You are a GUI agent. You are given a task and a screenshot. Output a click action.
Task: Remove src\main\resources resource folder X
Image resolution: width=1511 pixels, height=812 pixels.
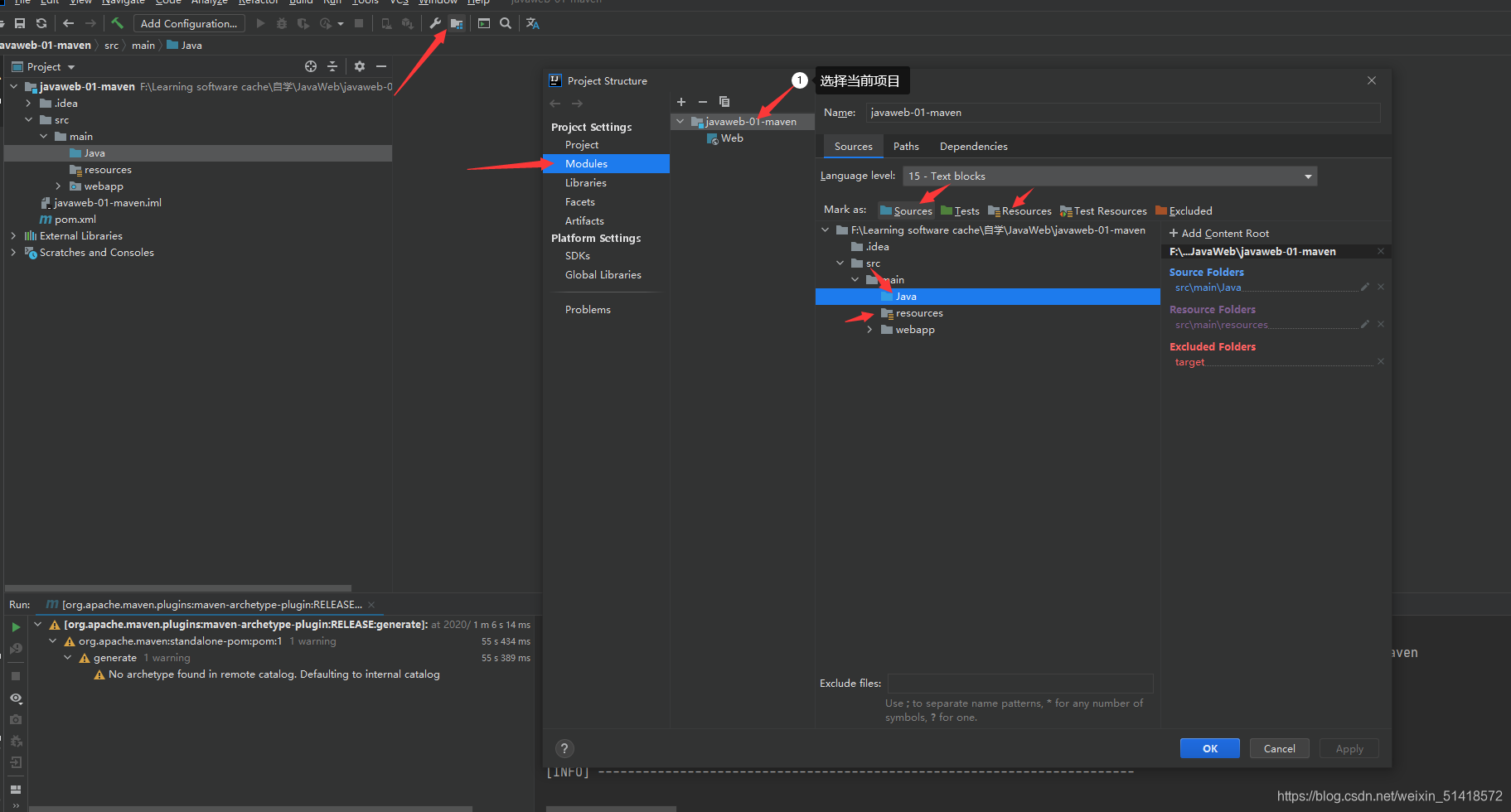[x=1381, y=324]
